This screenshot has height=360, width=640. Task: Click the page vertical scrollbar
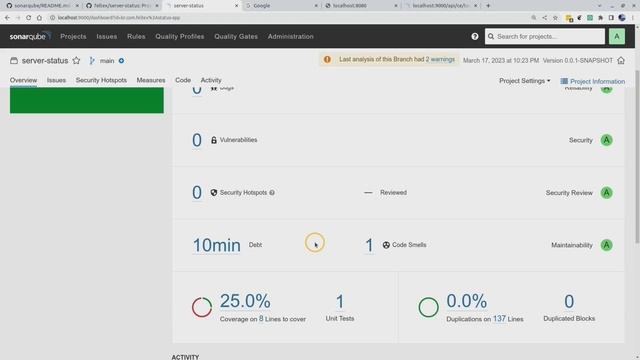point(637,157)
